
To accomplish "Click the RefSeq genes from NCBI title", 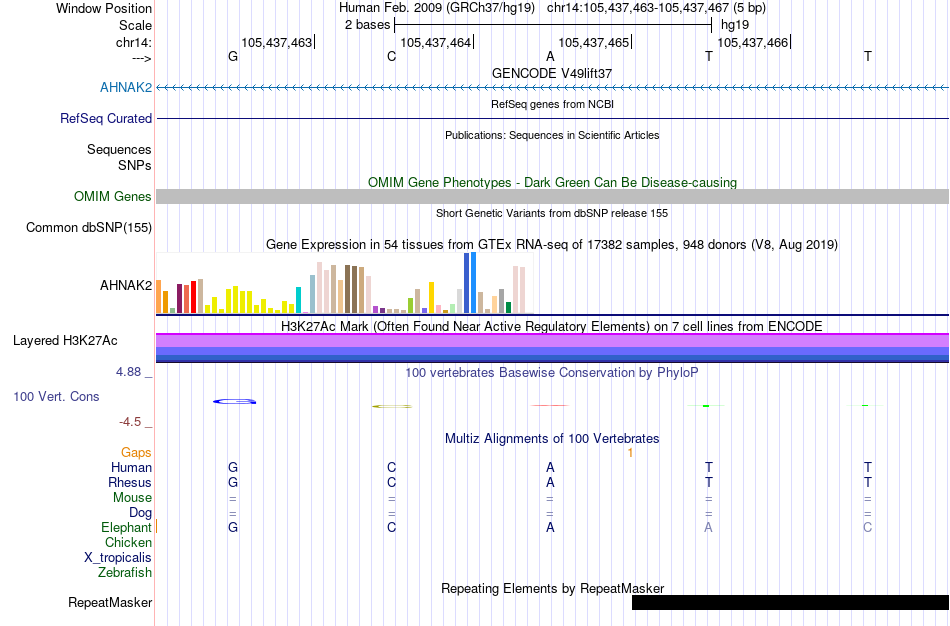I will click(x=553, y=104).
